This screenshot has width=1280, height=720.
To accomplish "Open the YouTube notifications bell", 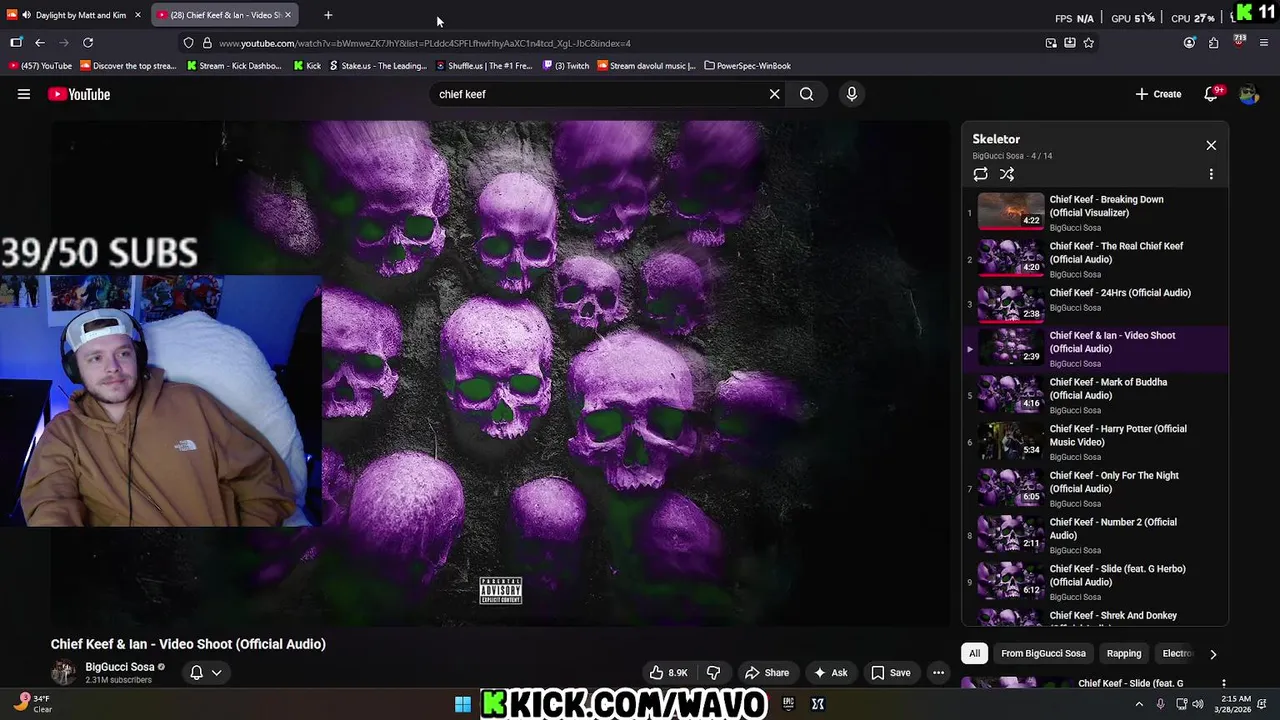I will [1211, 94].
